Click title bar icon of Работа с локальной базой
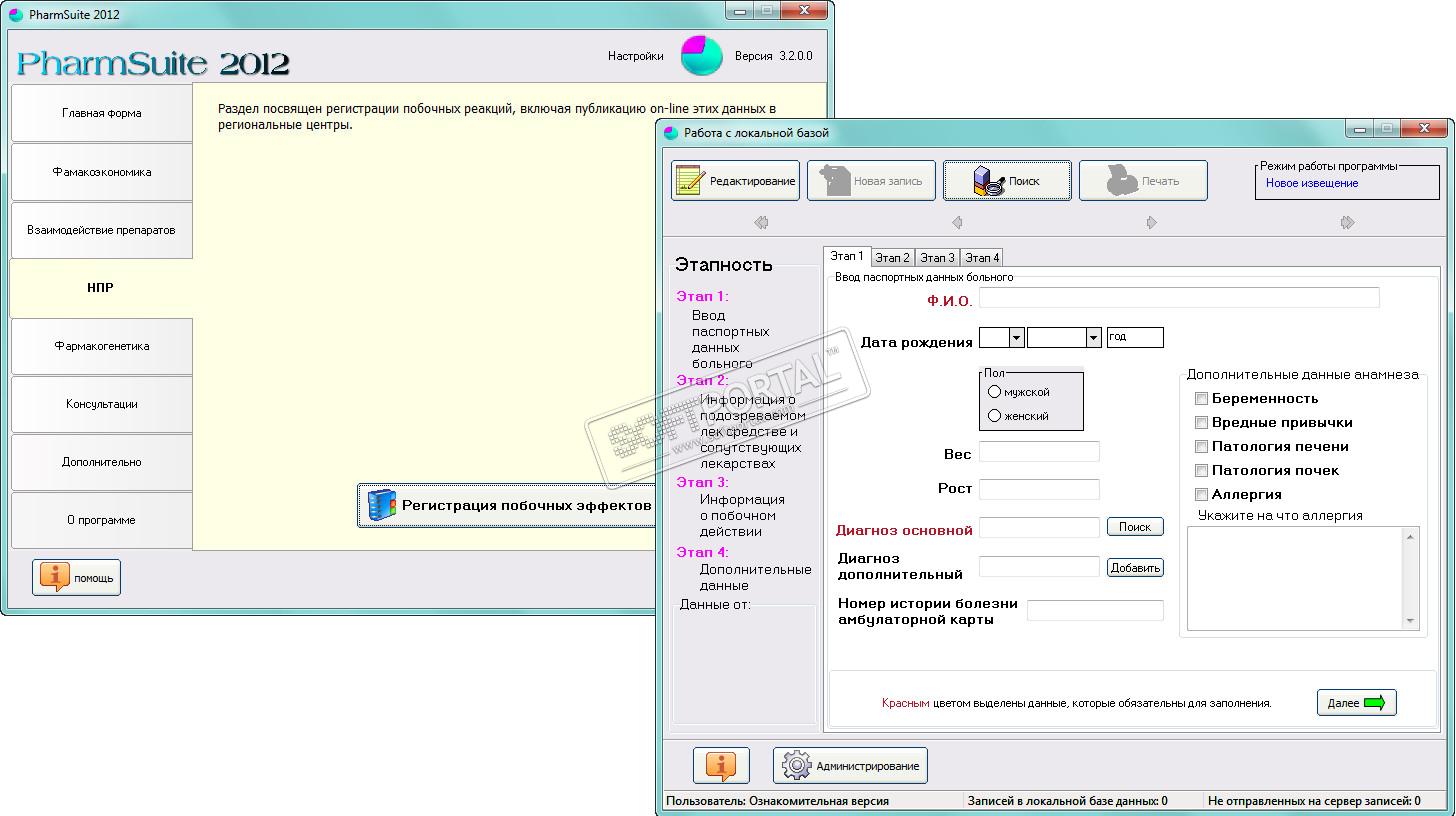The image size is (1456, 816). [671, 133]
